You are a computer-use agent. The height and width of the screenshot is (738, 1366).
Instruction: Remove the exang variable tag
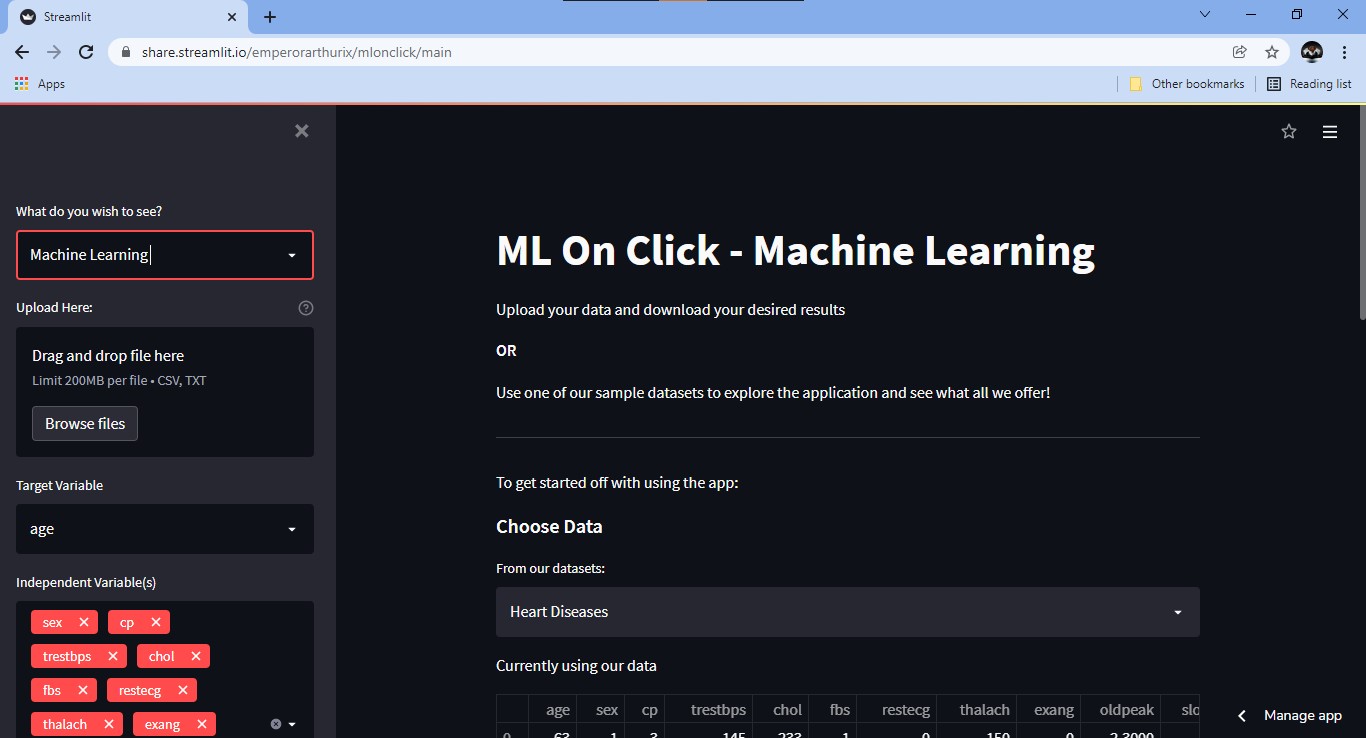click(202, 724)
